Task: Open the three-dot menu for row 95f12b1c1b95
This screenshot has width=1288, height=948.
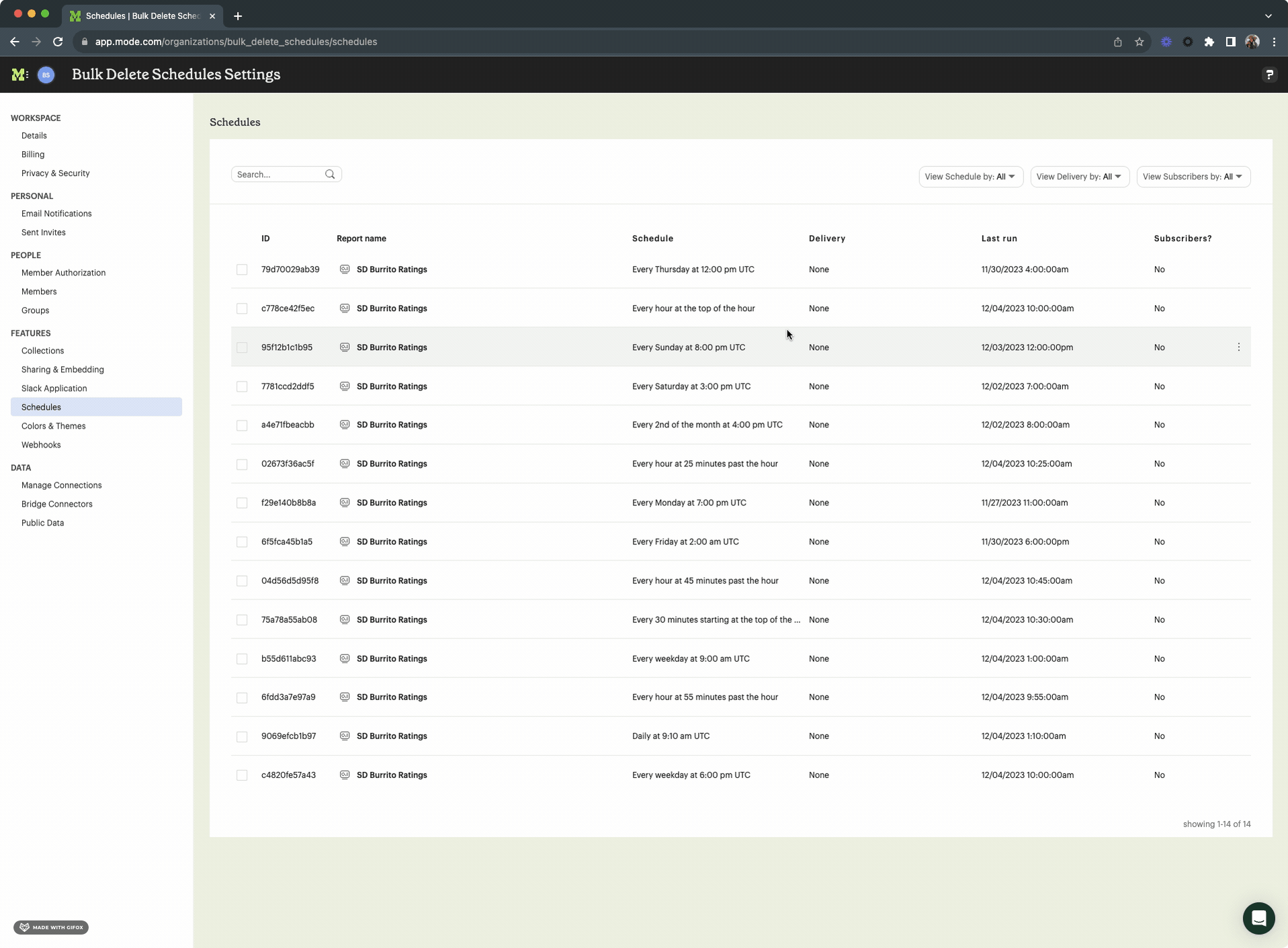Action: [x=1239, y=347]
